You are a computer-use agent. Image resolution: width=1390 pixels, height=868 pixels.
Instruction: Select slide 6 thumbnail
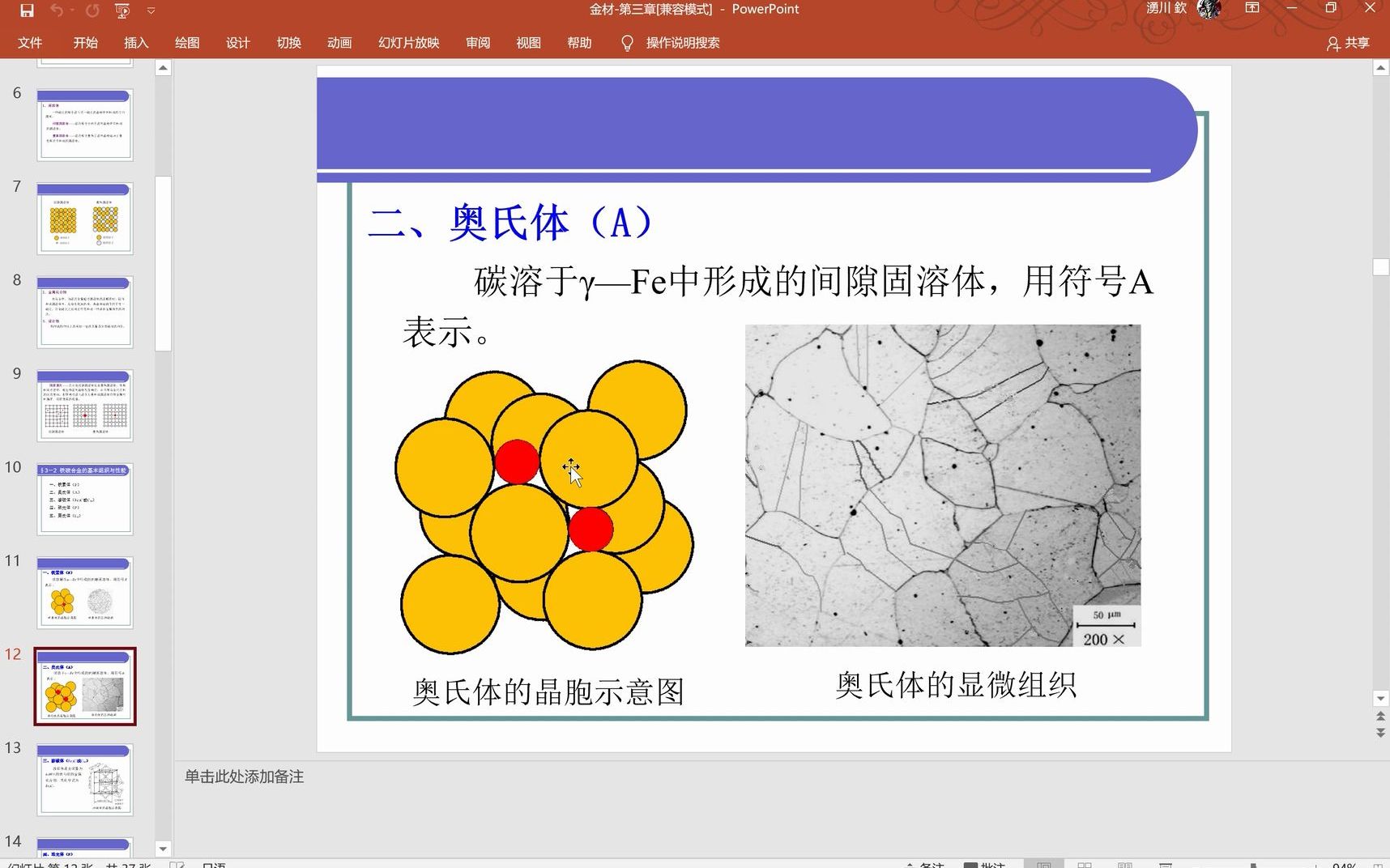click(85, 125)
